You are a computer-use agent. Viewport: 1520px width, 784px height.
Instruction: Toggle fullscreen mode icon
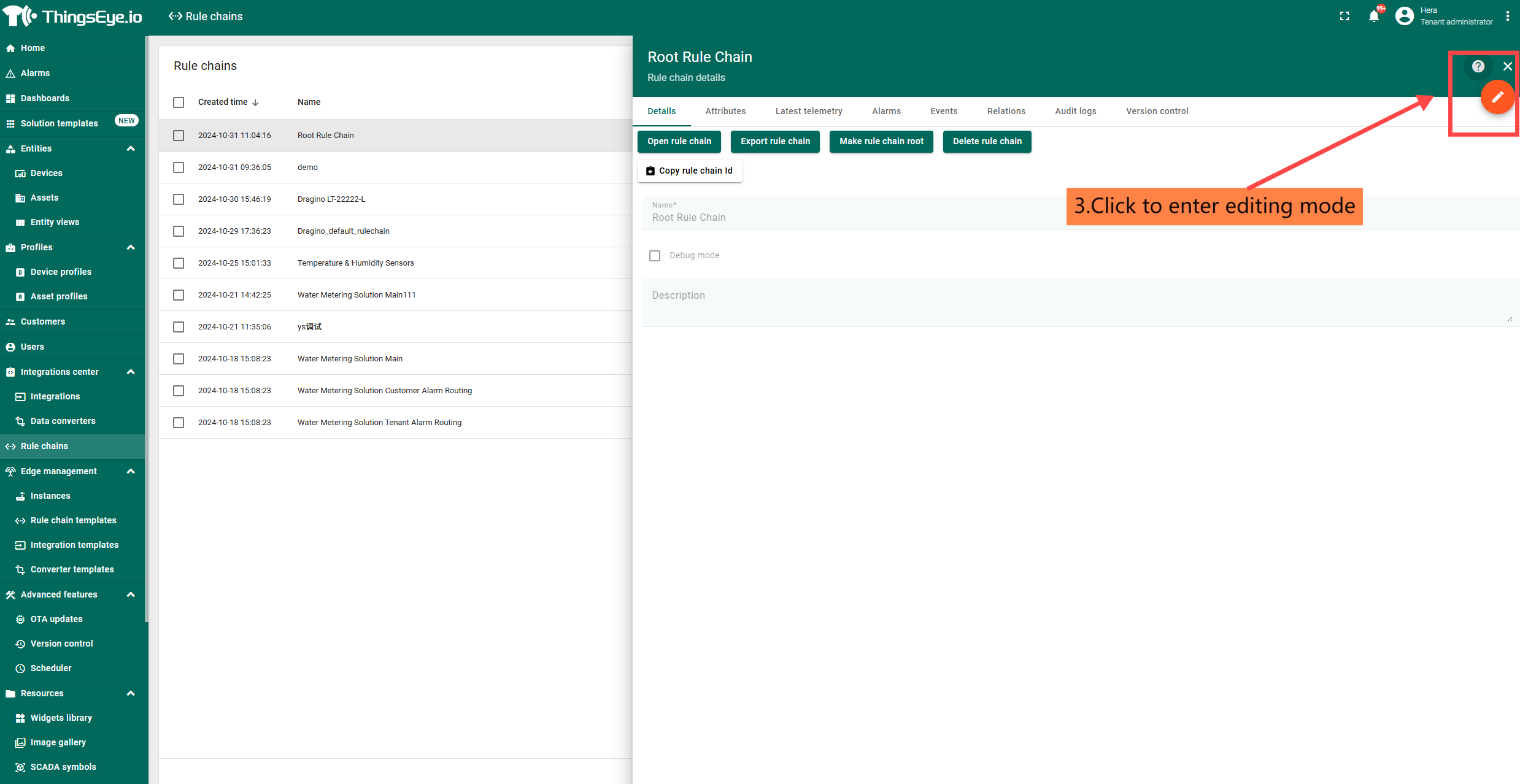click(1344, 17)
